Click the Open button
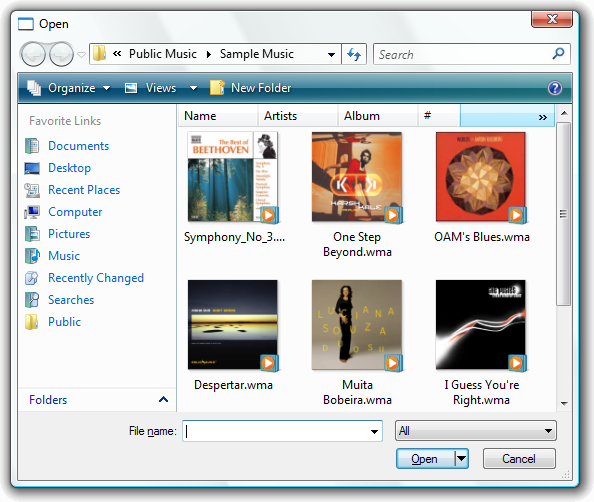This screenshot has width=594, height=502. point(425,459)
